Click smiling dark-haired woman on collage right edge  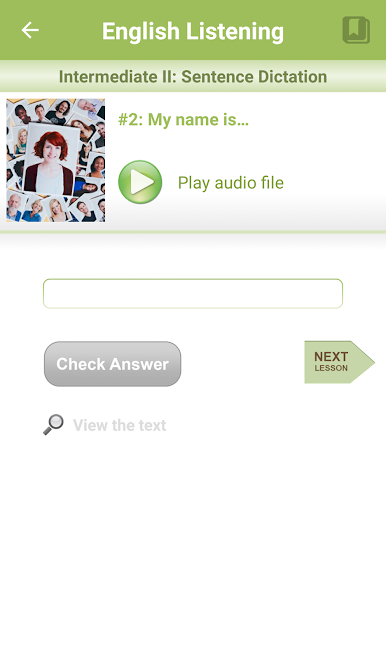pos(96,166)
